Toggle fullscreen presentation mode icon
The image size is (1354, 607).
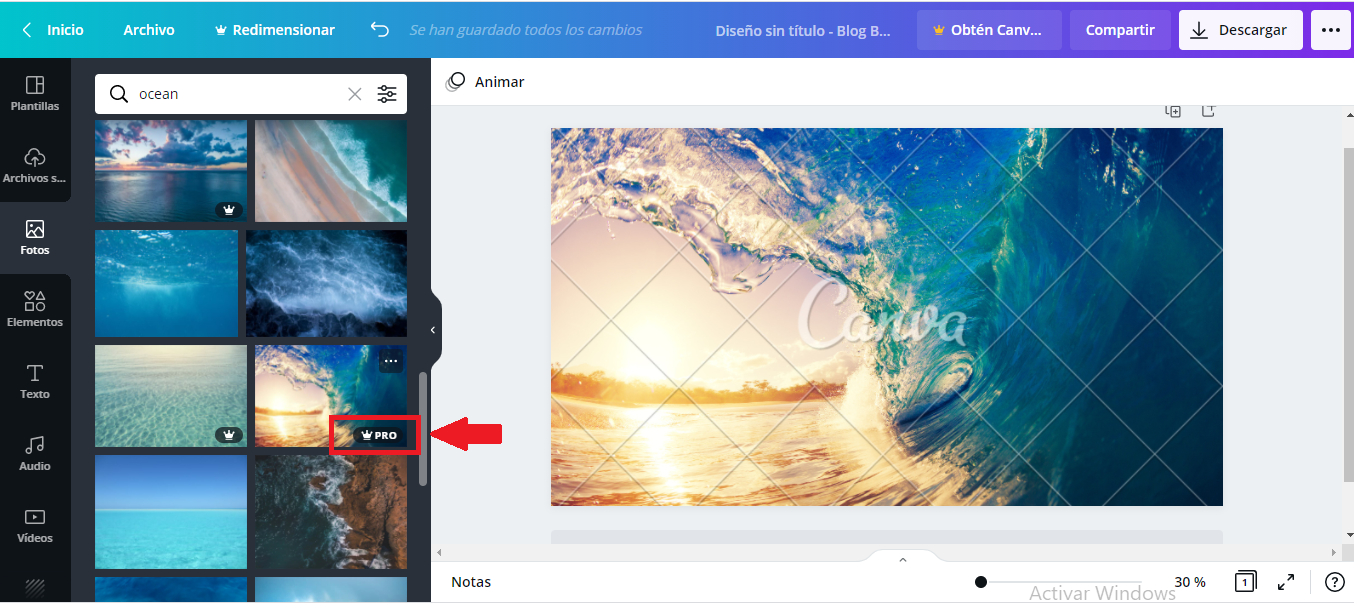[1286, 582]
